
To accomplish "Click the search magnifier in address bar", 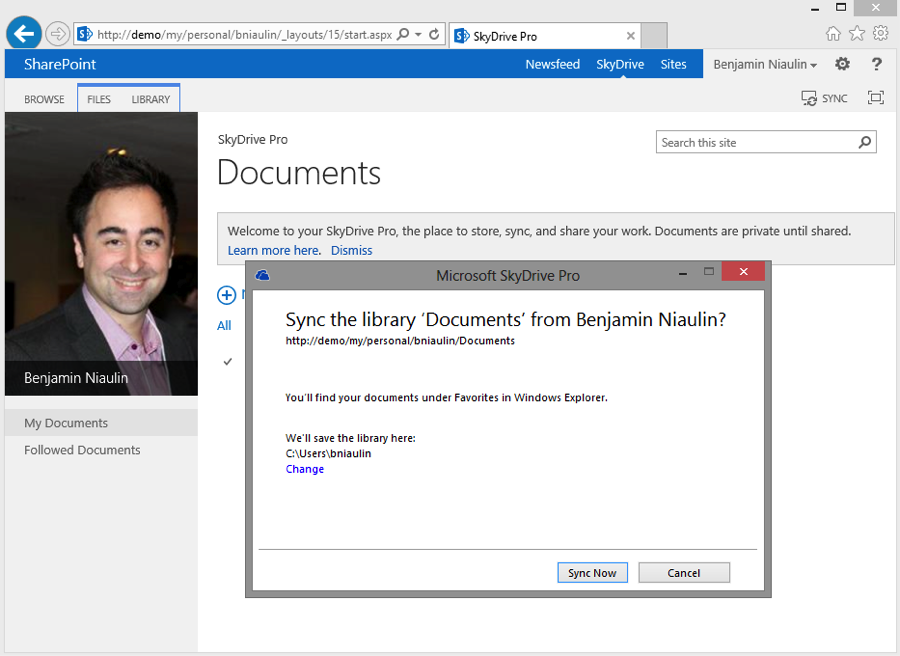I will (x=403, y=34).
